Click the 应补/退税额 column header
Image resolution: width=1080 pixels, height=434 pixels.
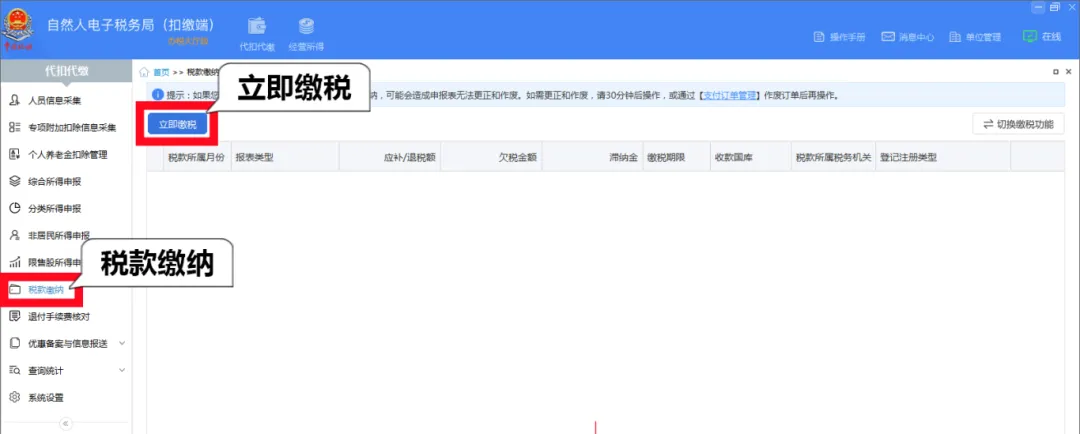(390, 157)
